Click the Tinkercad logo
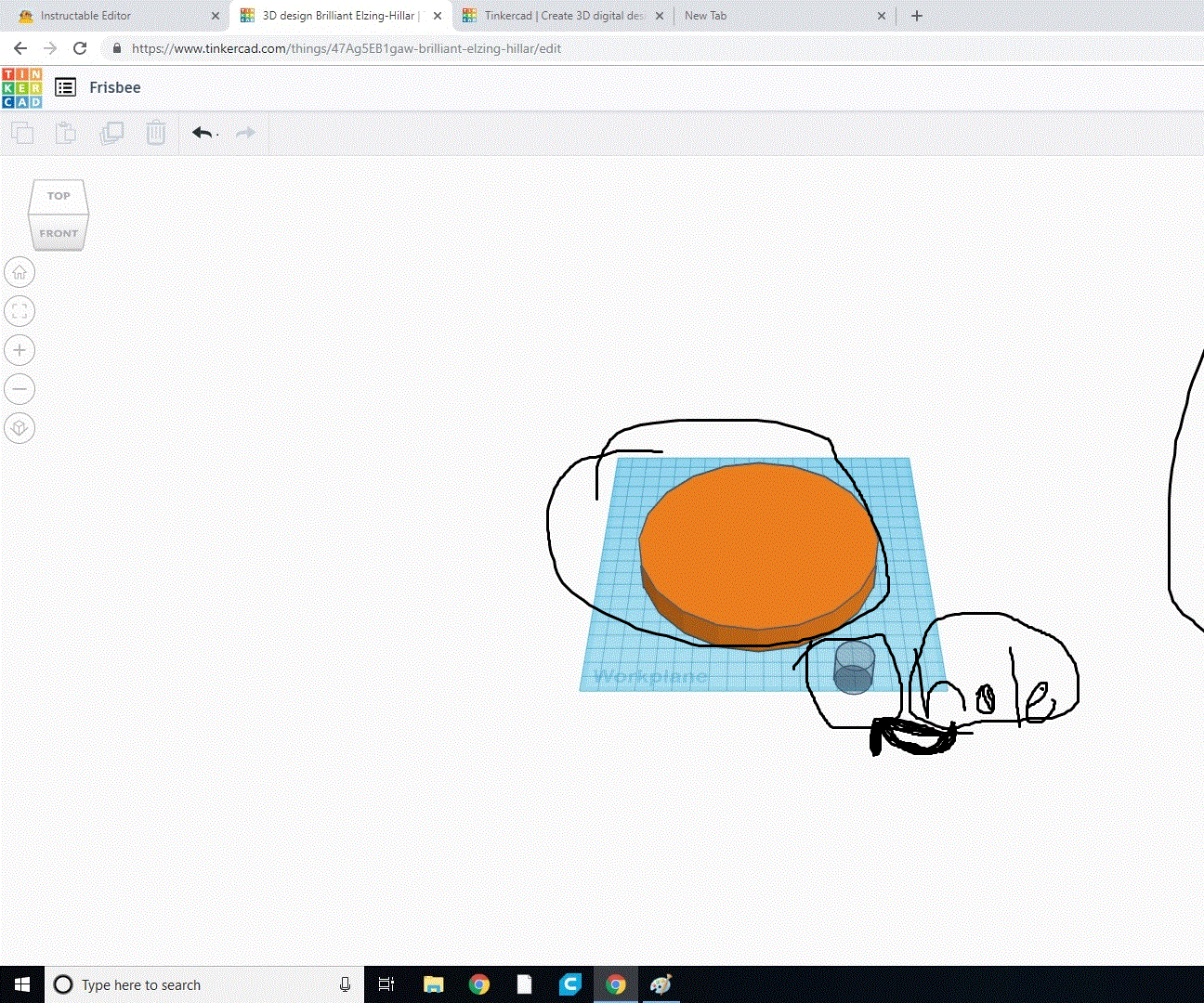The width and height of the screenshot is (1204, 1003). pyautogui.click(x=22, y=86)
